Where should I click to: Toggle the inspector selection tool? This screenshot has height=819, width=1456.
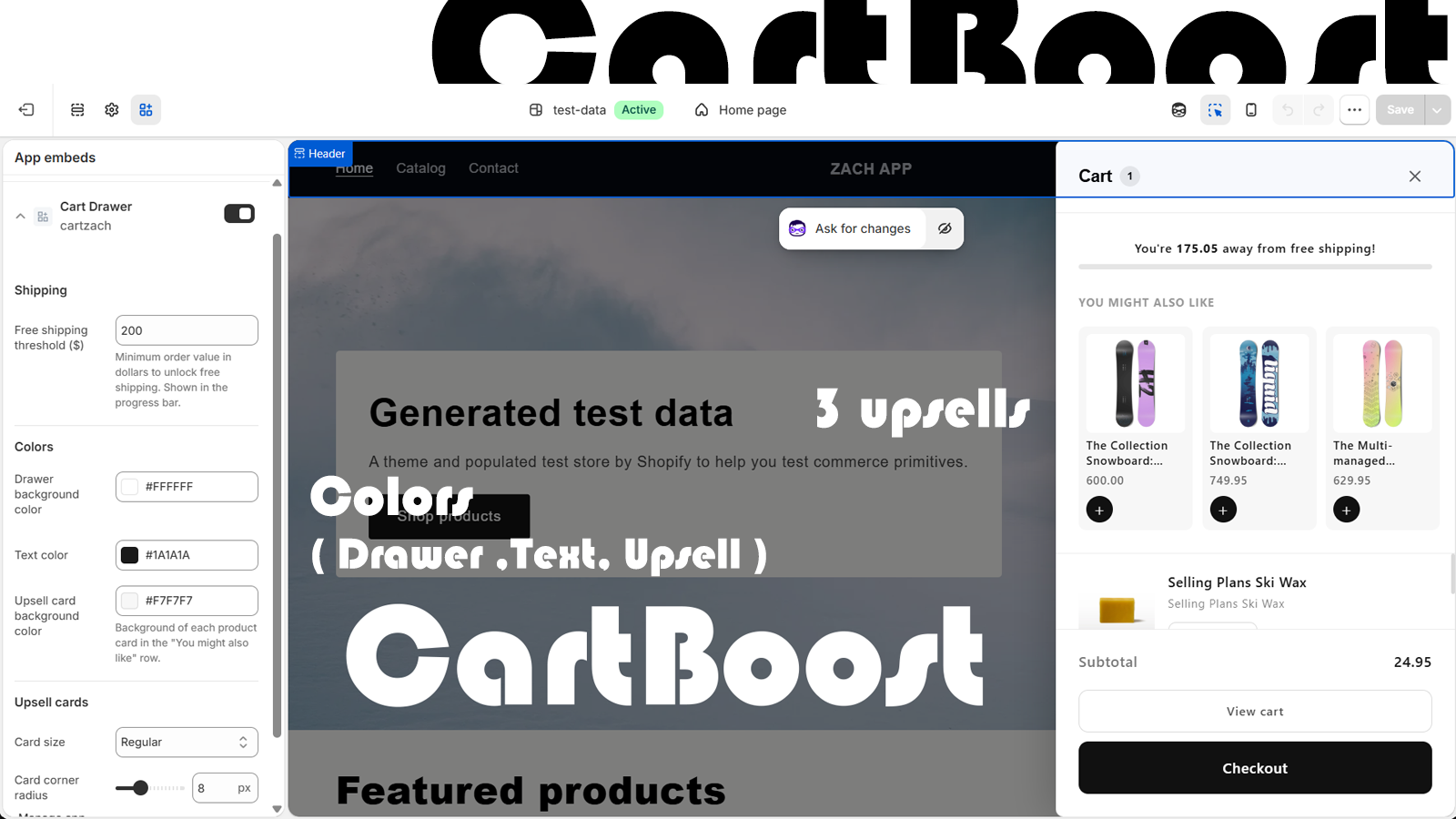pos(1215,110)
